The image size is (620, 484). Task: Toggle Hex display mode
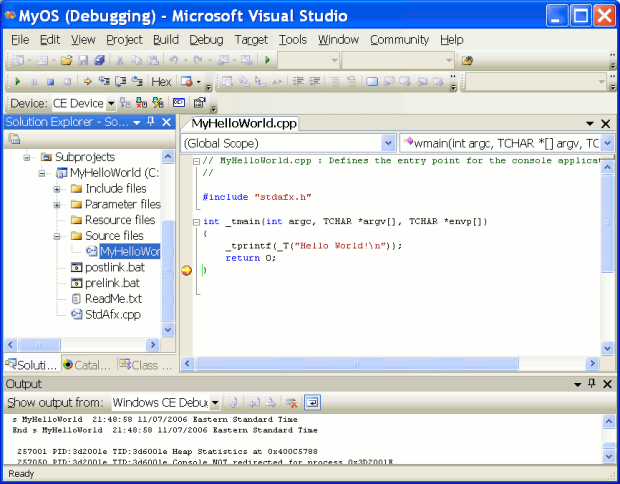161,81
